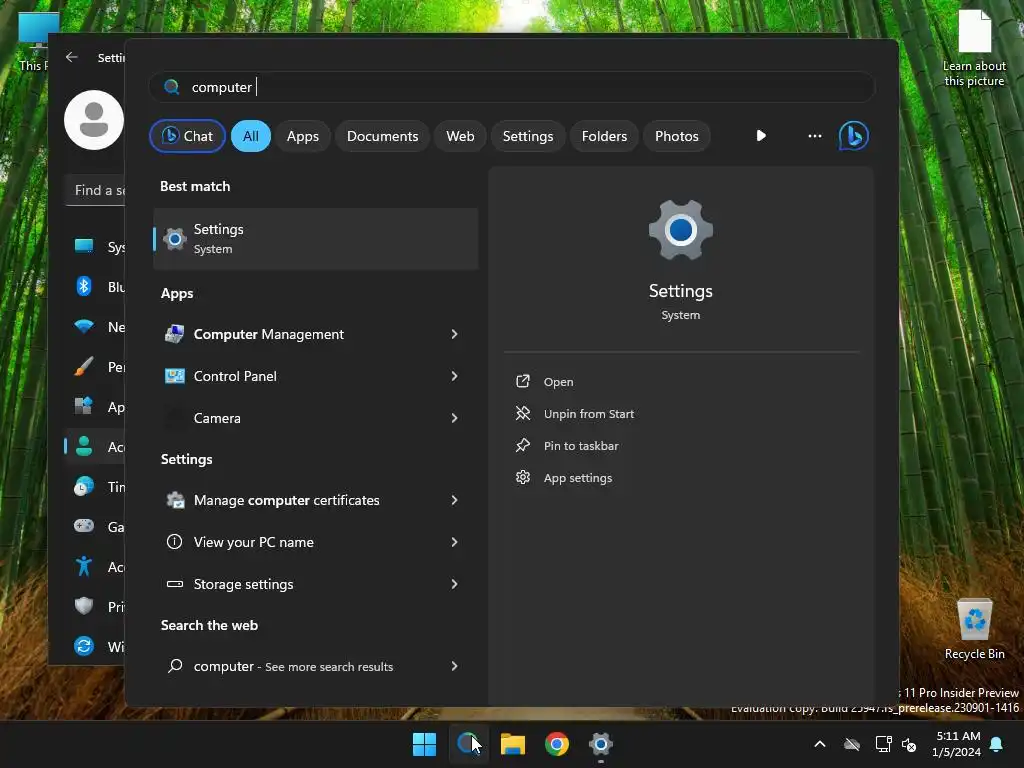Open File Explorer from taskbar
Viewport: 1024px width, 768px height.
point(513,744)
